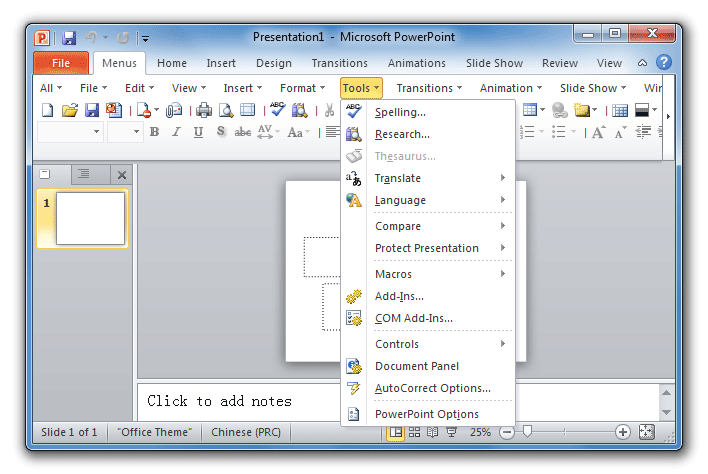Screen dimensions: 708x474
Task: Expand the Macros submenu
Action: click(428, 274)
